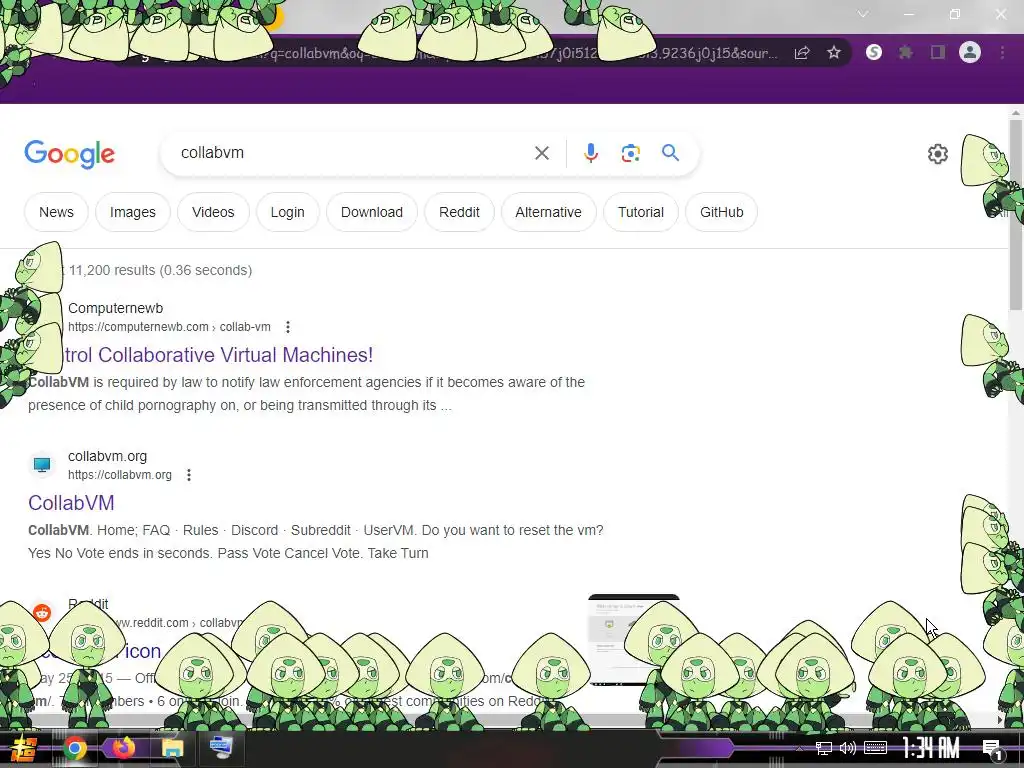Open Google quick settings gear
The width and height of the screenshot is (1024, 768).
(x=938, y=154)
